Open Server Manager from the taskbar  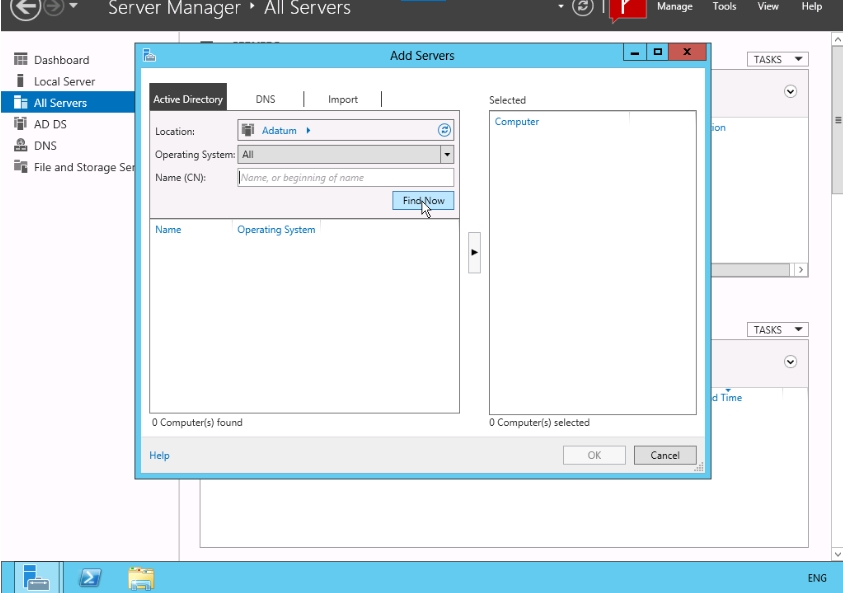[37, 578]
